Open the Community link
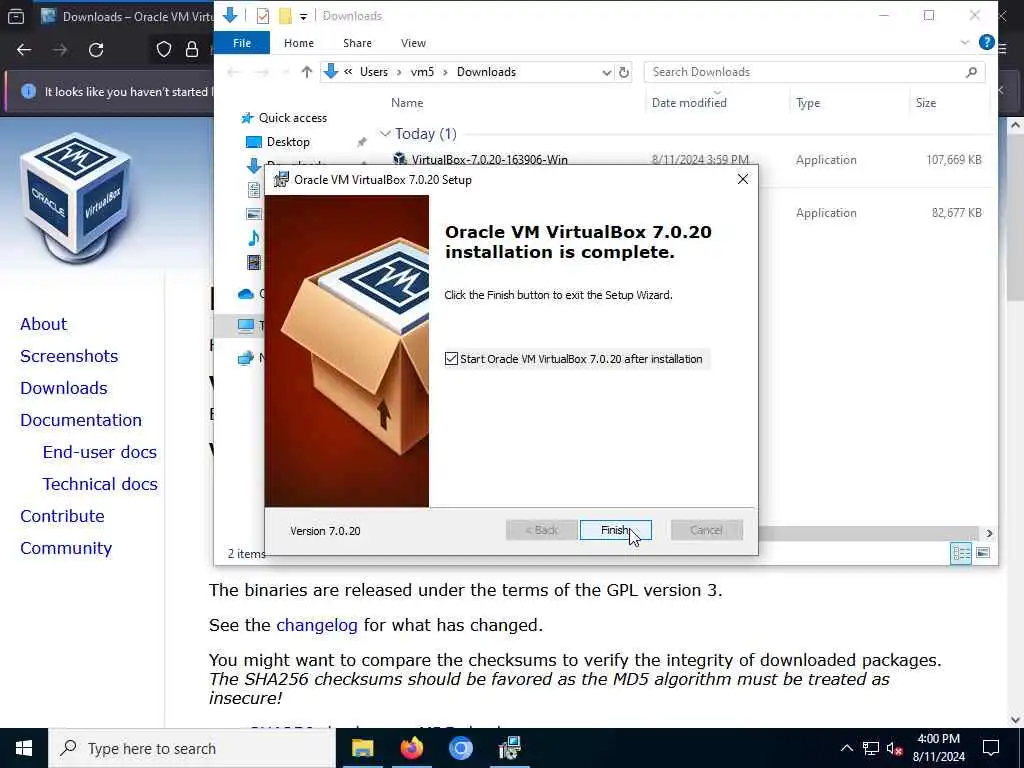 point(66,548)
